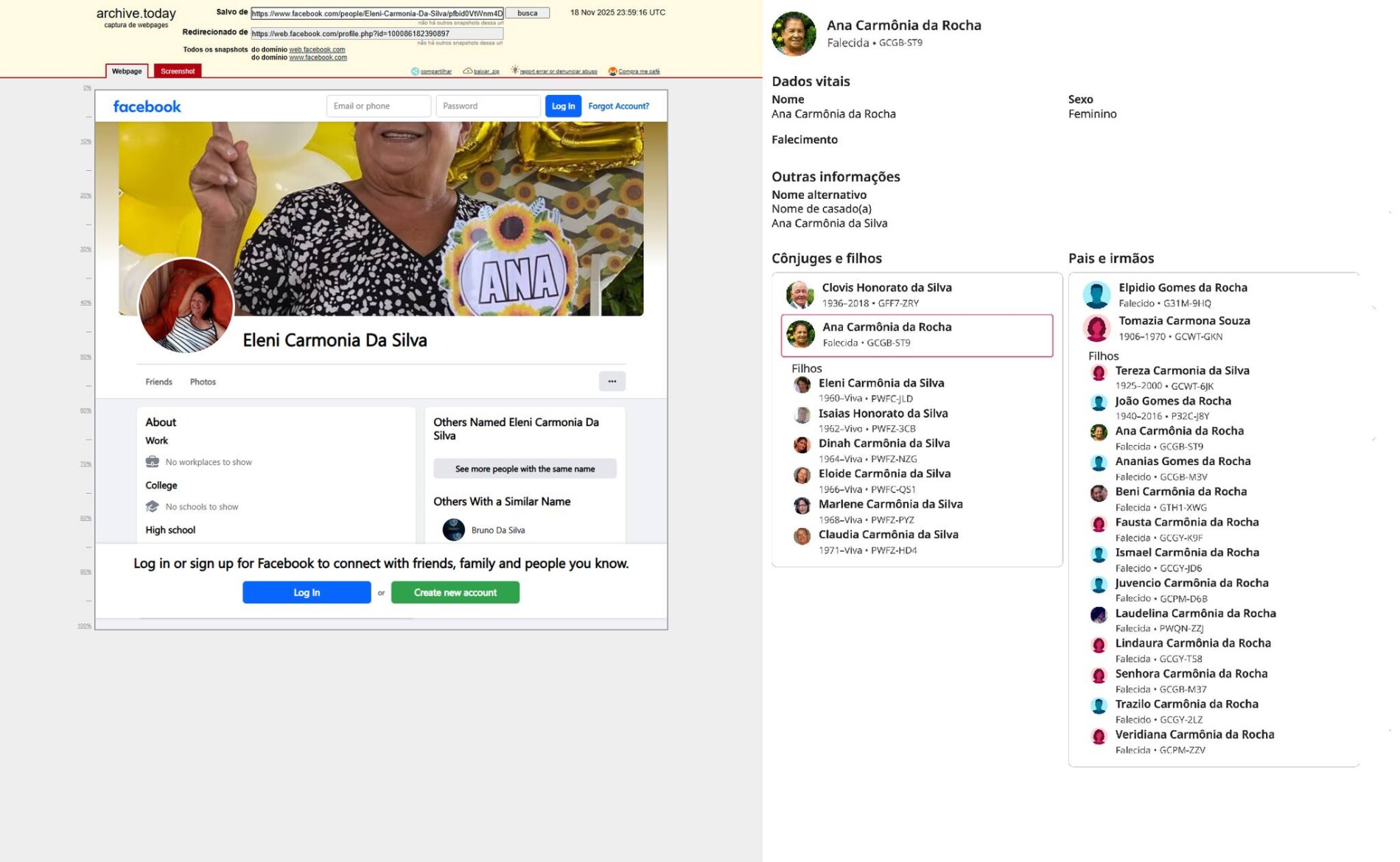This screenshot has width=1400, height=862.
Task: Click the baixar .zip cloud download icon
Action: 467,71
